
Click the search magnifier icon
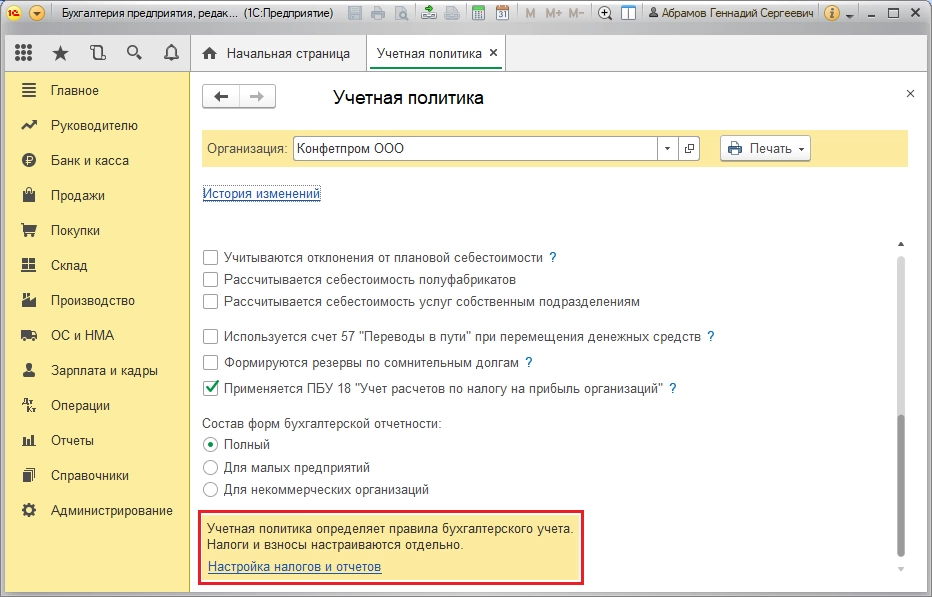[x=134, y=53]
